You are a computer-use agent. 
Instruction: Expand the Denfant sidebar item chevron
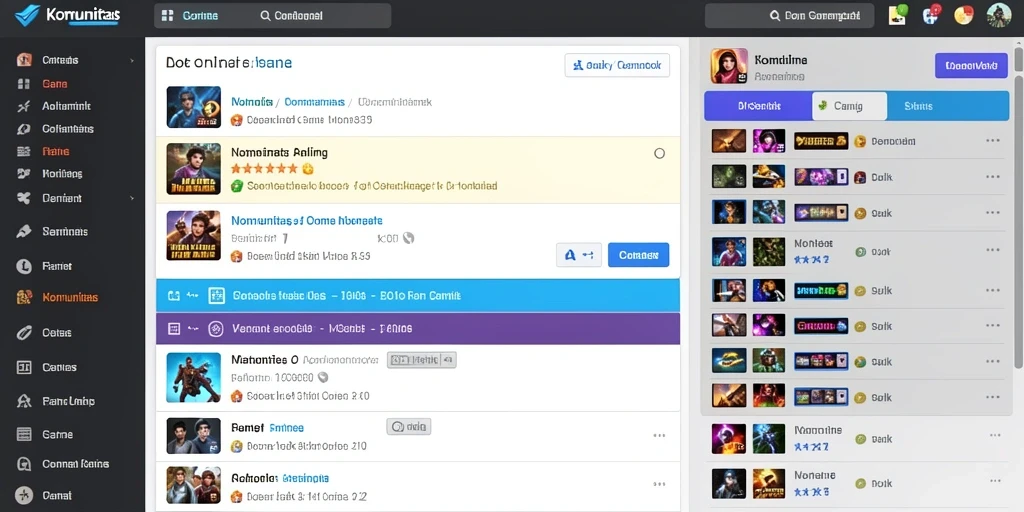[x=132, y=198]
